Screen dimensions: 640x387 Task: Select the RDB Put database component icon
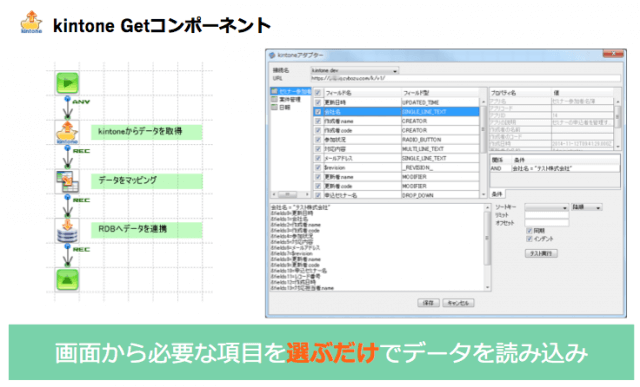67,231
